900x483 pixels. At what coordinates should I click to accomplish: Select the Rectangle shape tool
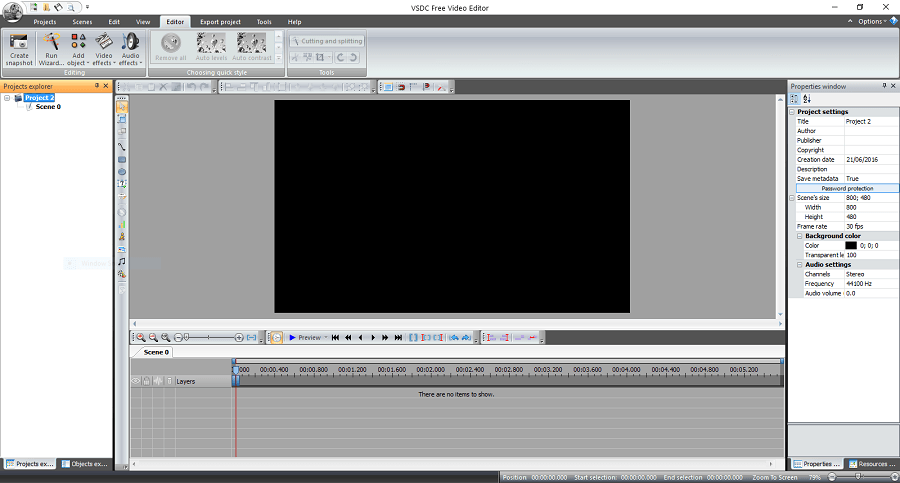pos(122,159)
